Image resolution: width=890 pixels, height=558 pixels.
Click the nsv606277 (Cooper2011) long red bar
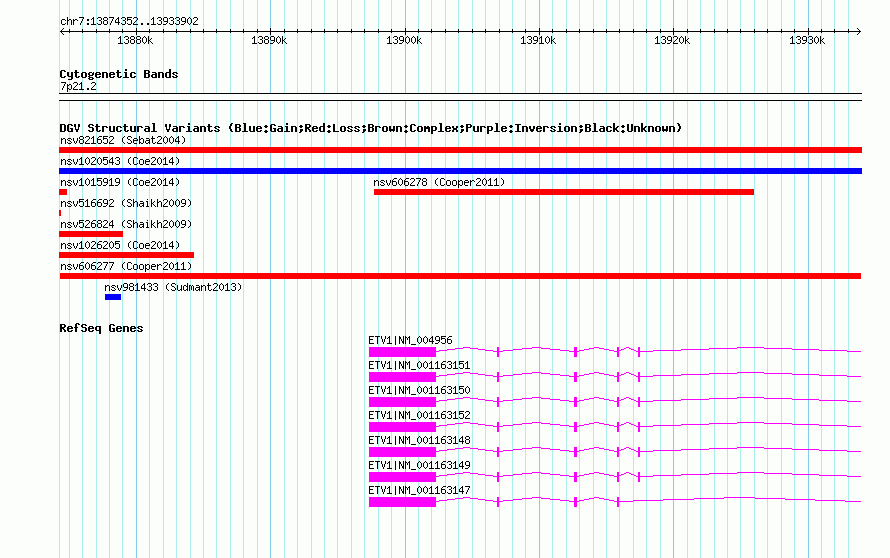pos(460,276)
